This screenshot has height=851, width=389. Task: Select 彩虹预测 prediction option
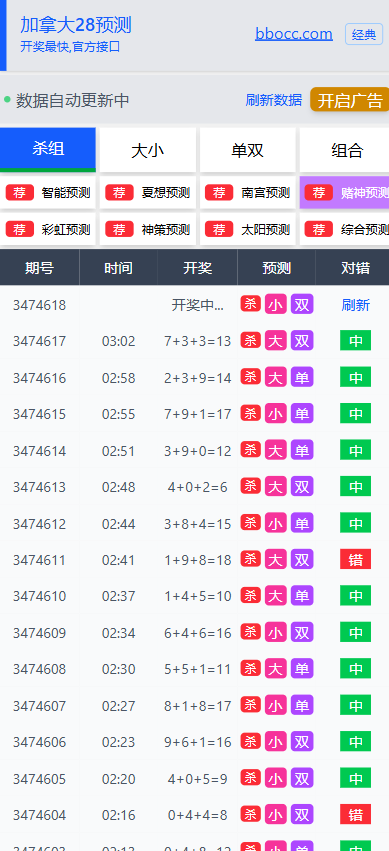(x=48, y=229)
